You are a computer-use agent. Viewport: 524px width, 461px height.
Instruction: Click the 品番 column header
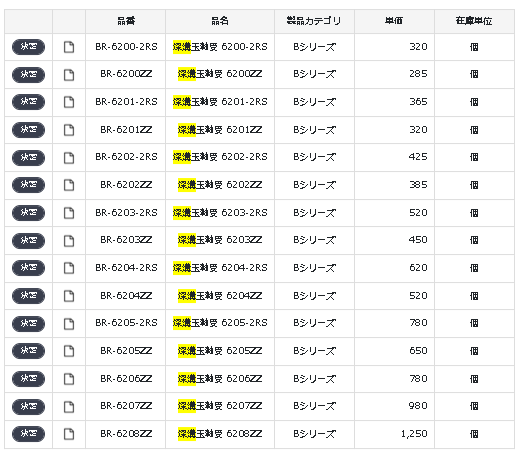(x=126, y=21)
